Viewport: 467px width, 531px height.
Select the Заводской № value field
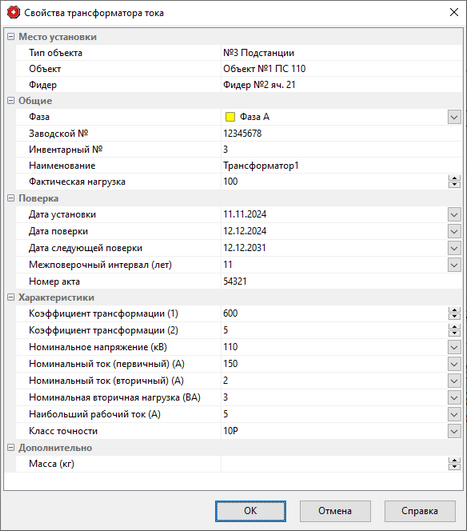[341, 133]
